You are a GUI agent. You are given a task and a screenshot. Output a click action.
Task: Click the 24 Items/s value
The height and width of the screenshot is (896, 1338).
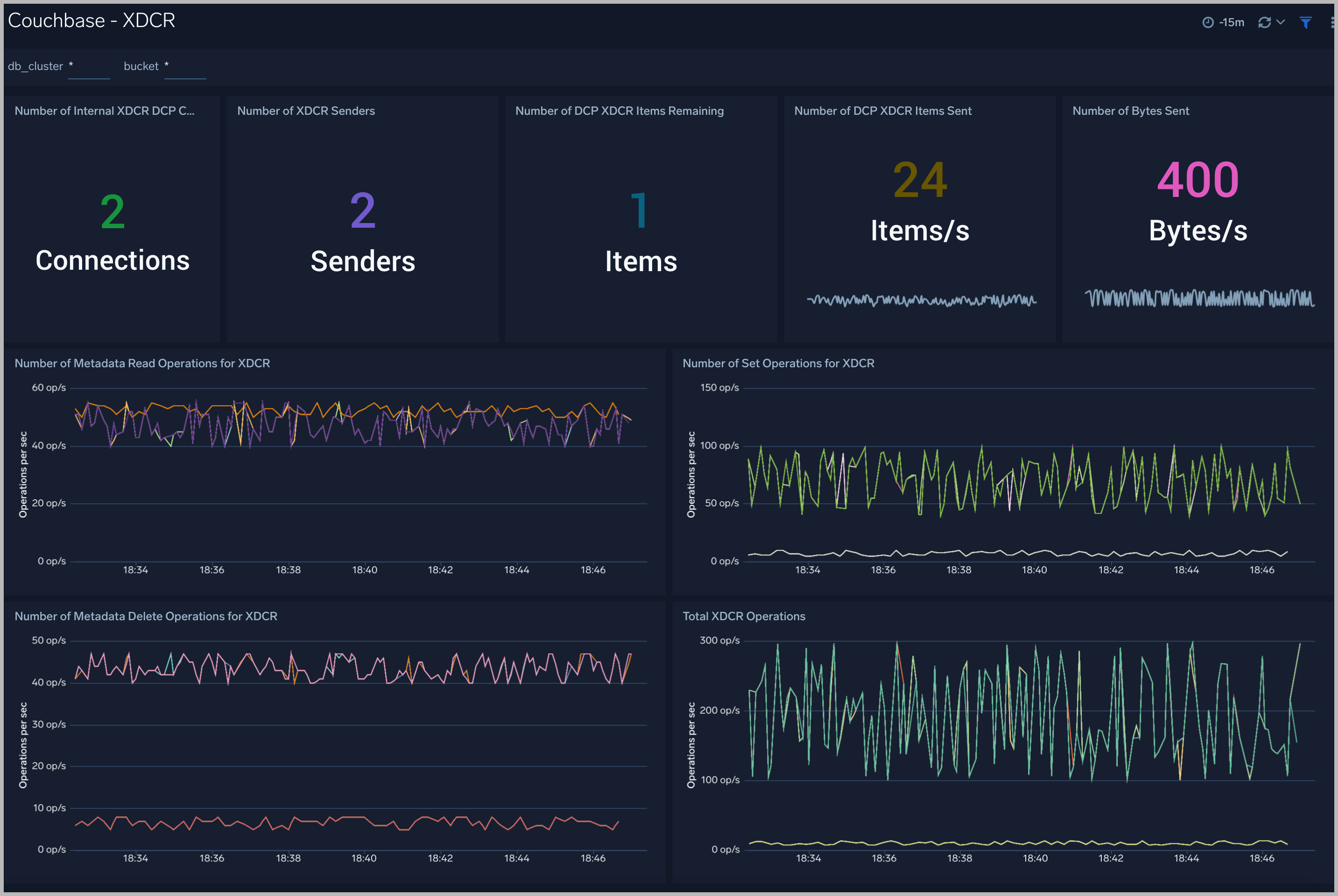[920, 180]
